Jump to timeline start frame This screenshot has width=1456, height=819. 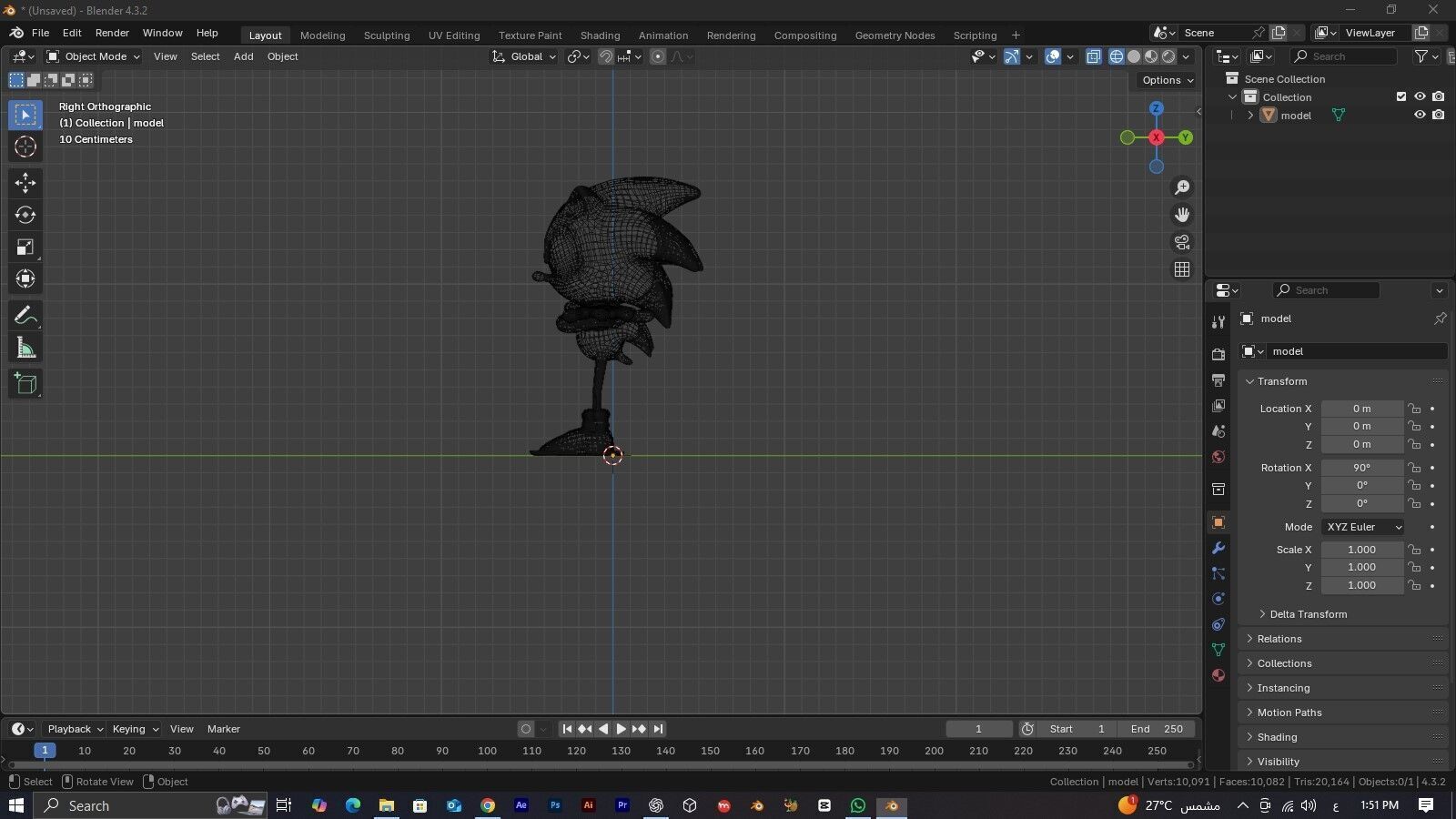point(567,729)
